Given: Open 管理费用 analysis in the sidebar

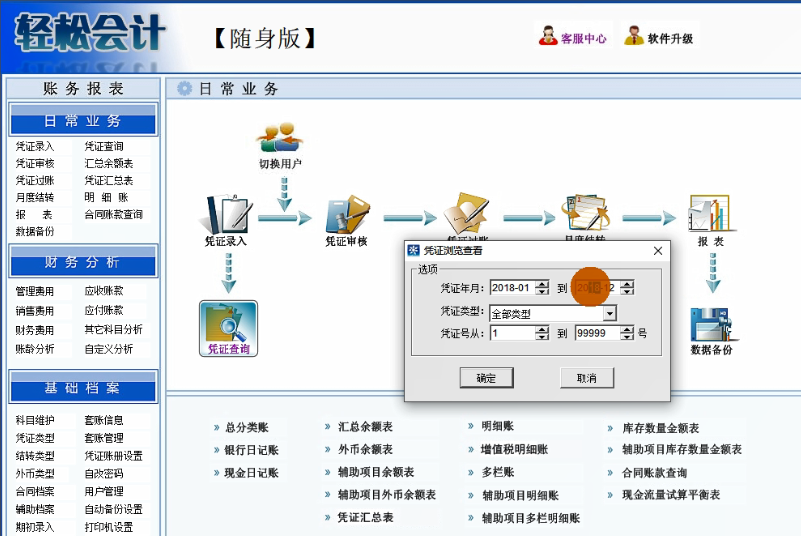Looking at the screenshot, I should [35, 291].
